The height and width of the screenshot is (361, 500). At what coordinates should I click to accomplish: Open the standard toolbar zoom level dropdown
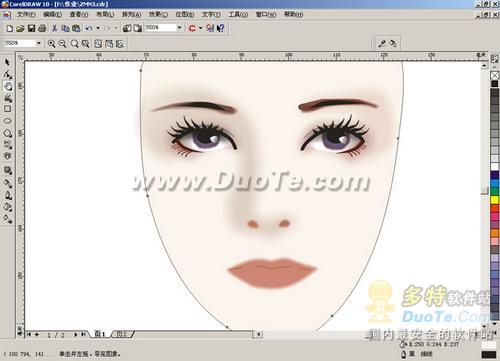[x=180, y=28]
